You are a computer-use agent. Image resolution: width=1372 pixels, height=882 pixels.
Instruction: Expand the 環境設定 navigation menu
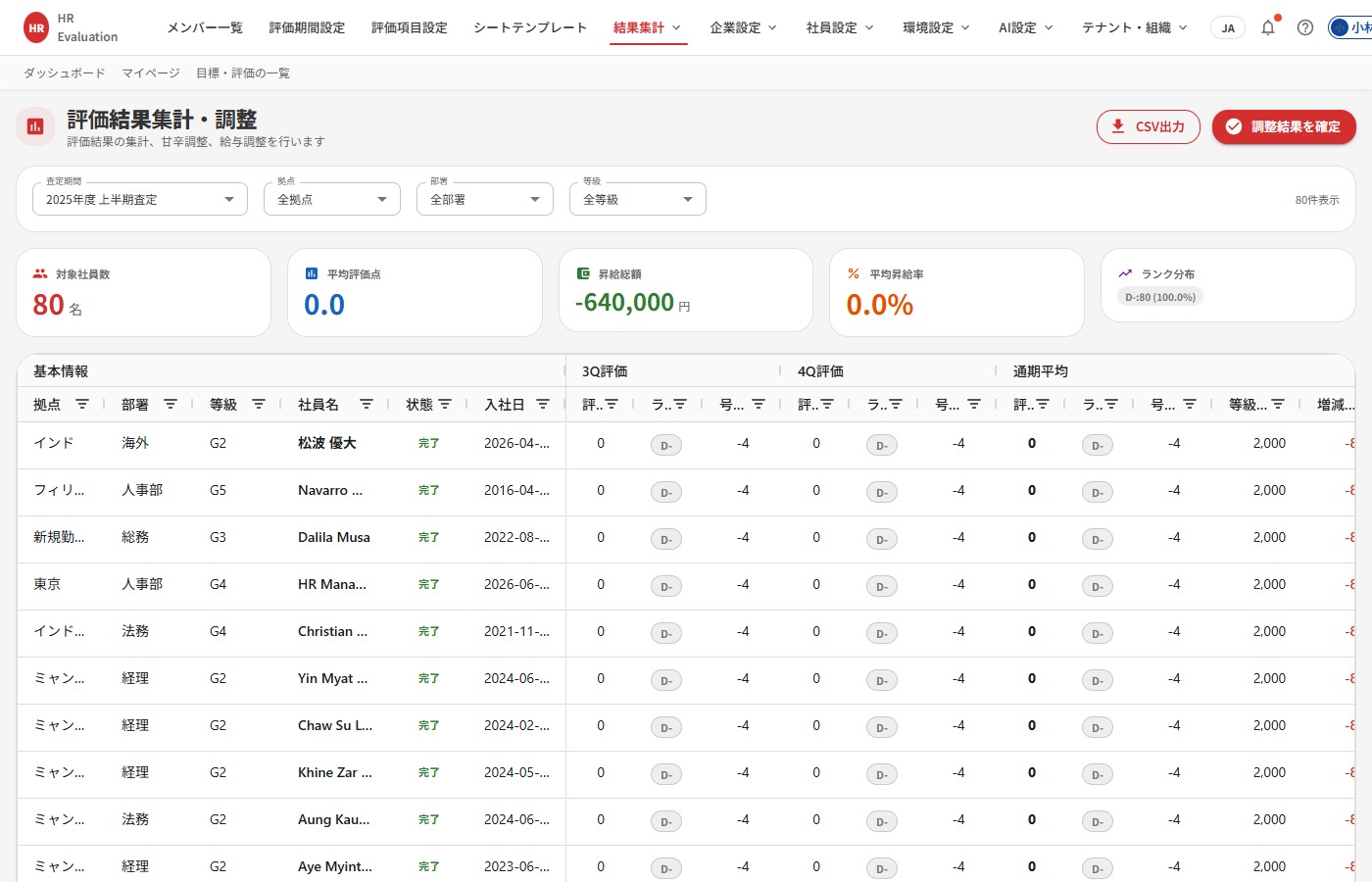point(936,27)
